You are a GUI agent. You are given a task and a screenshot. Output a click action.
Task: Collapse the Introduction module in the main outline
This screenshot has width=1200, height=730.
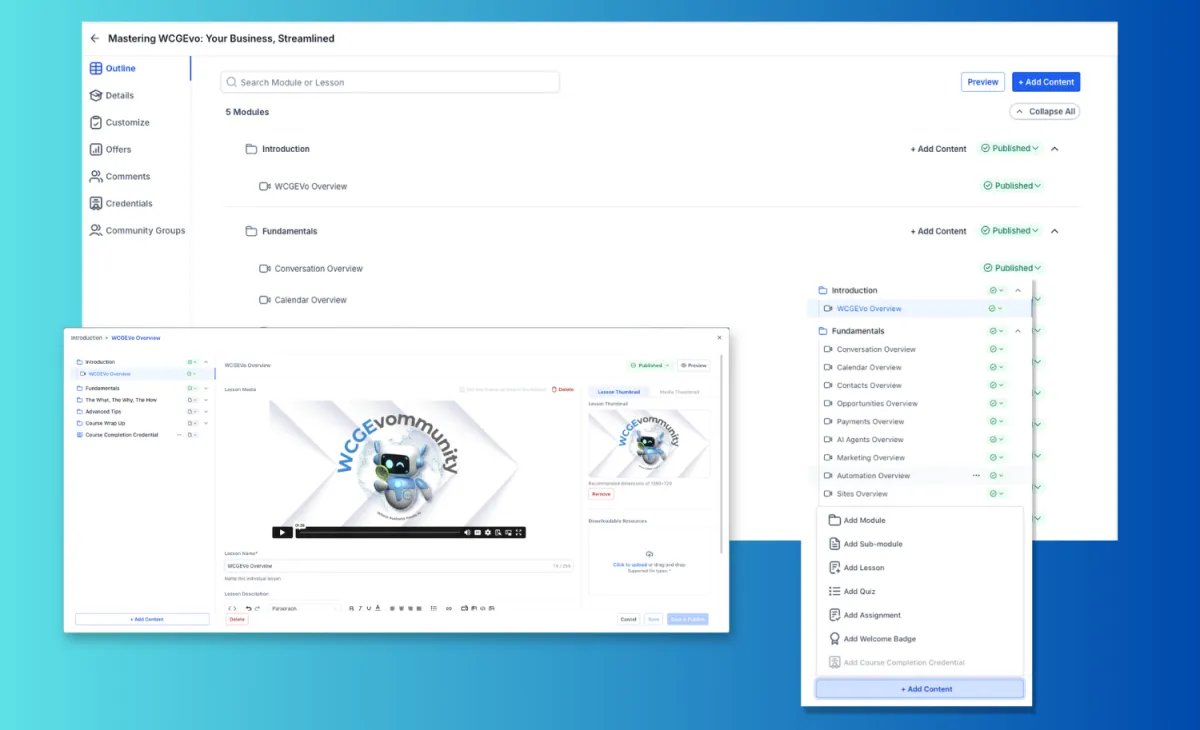click(x=1055, y=148)
